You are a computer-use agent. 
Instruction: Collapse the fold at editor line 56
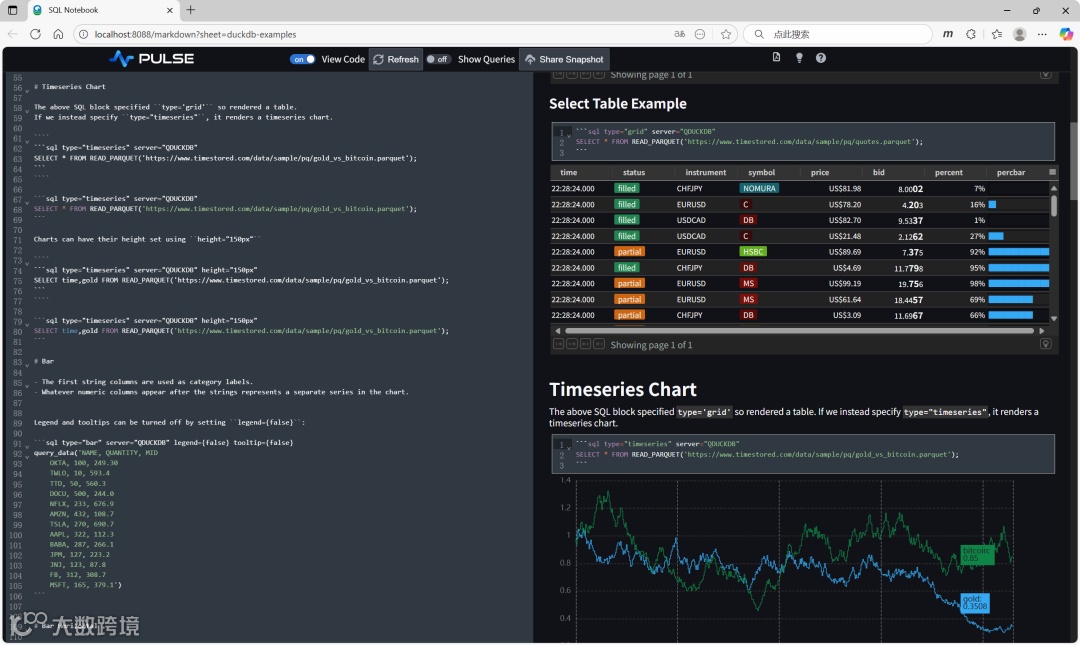tap(27, 90)
